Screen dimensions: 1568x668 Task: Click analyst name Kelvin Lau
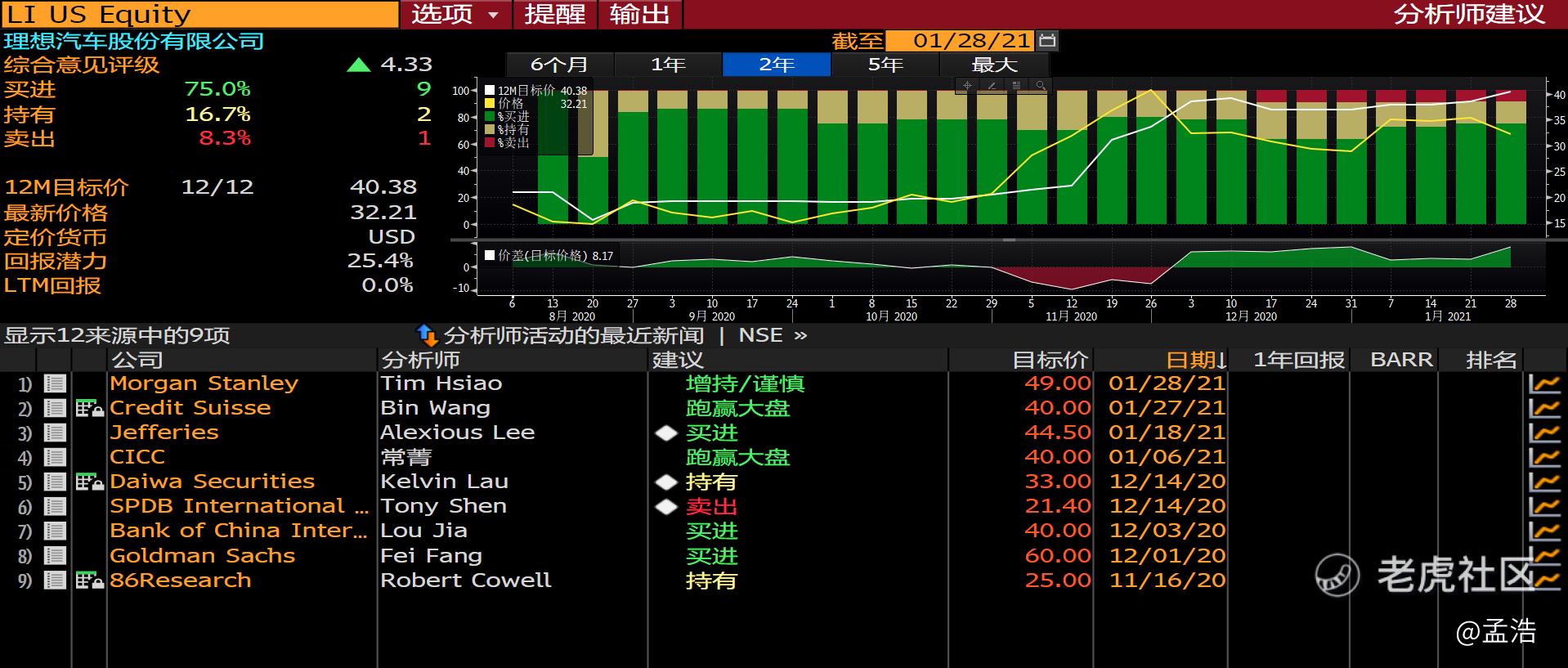click(x=445, y=482)
